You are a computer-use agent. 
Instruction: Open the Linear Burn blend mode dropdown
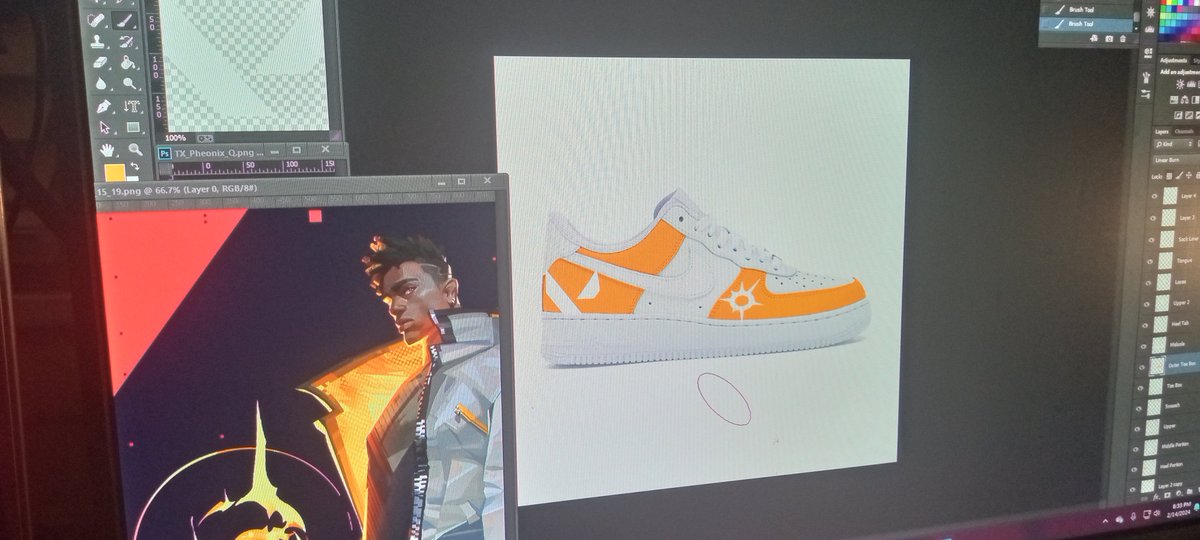click(x=1175, y=160)
